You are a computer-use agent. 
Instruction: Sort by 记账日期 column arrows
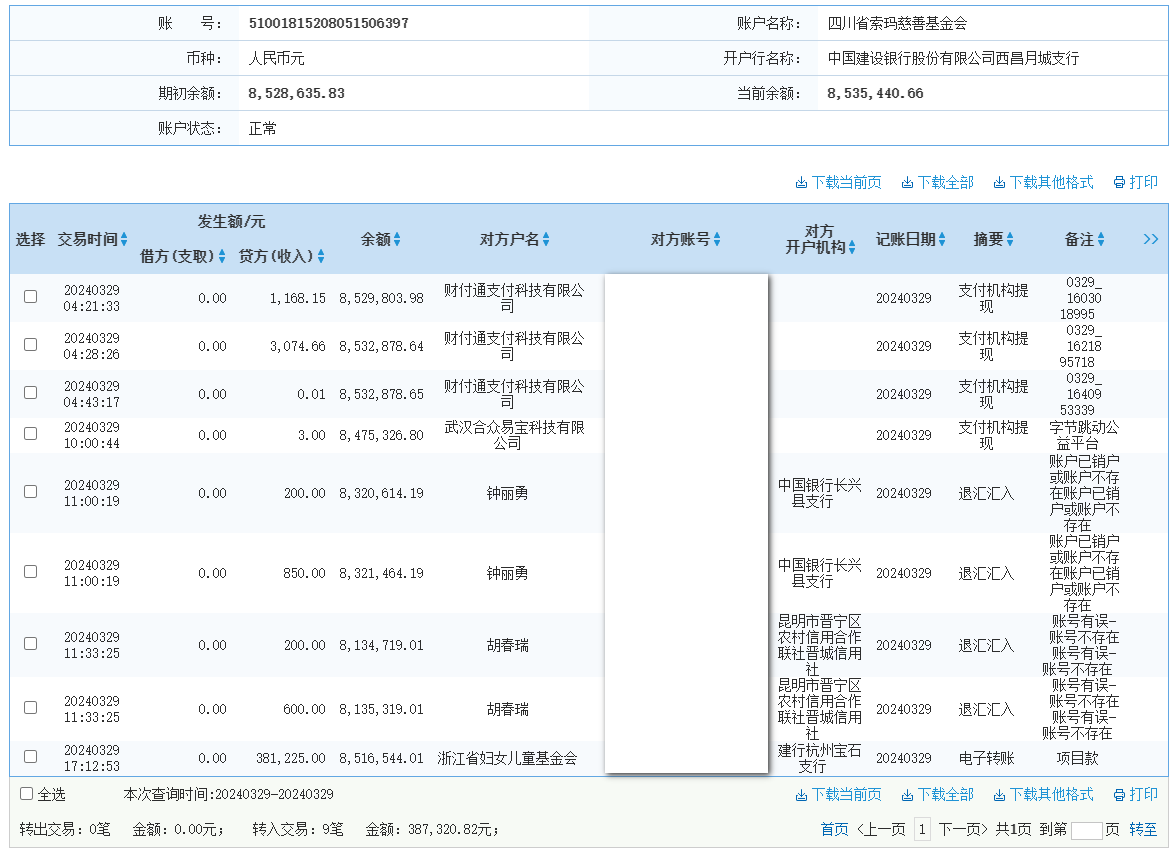pos(942,240)
